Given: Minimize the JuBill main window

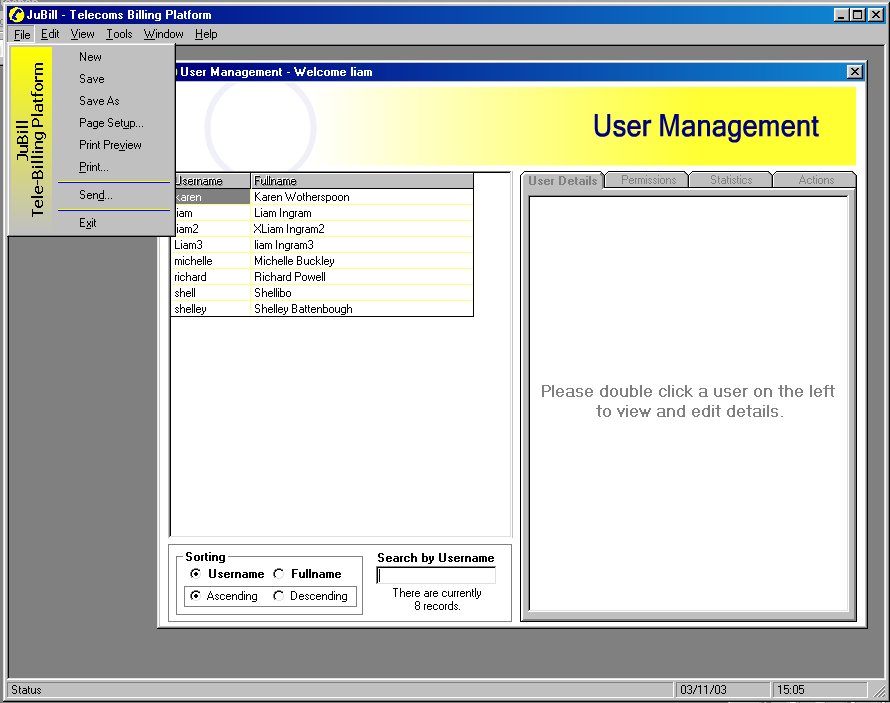Looking at the screenshot, I should pyautogui.click(x=841, y=15).
